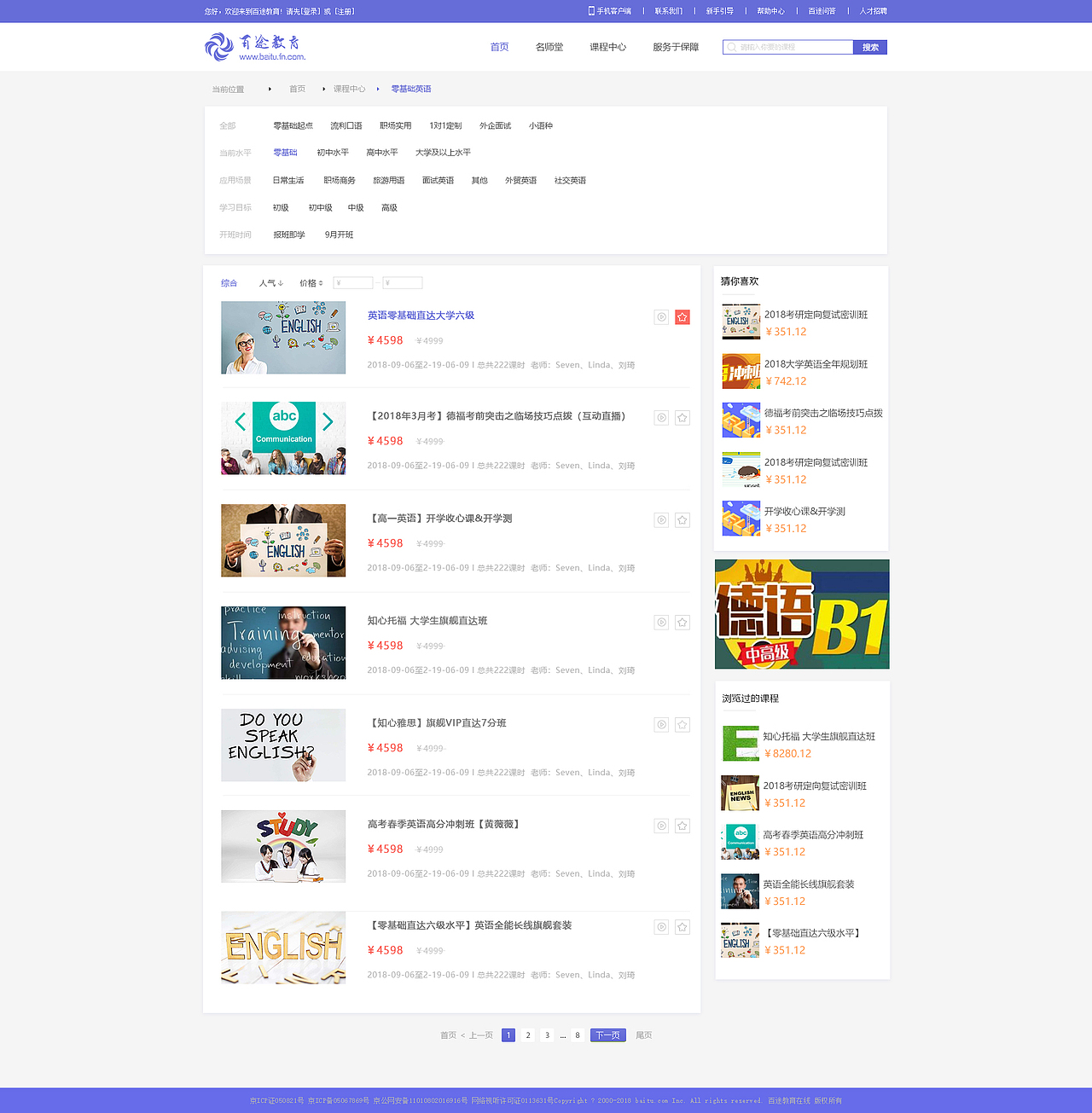
Task: Play preview for 高考春季英语高分冲刺班【黄薇薇】
Action: [661, 826]
